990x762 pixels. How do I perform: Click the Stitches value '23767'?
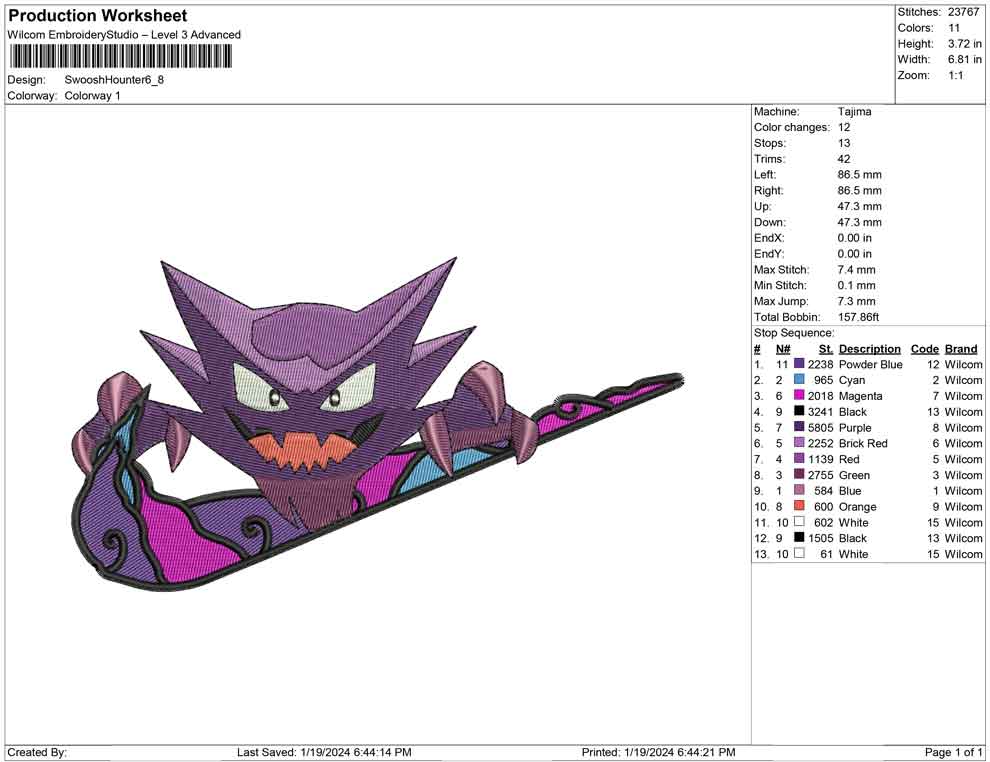(x=962, y=12)
